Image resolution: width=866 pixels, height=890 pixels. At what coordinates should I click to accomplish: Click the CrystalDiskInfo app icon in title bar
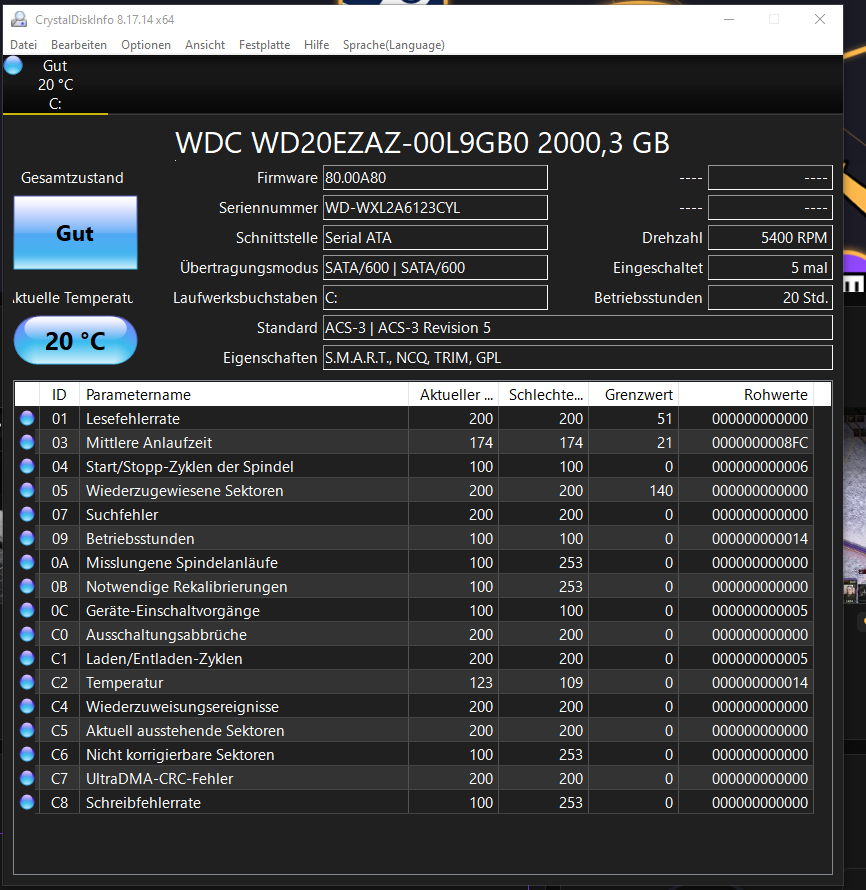[19, 19]
